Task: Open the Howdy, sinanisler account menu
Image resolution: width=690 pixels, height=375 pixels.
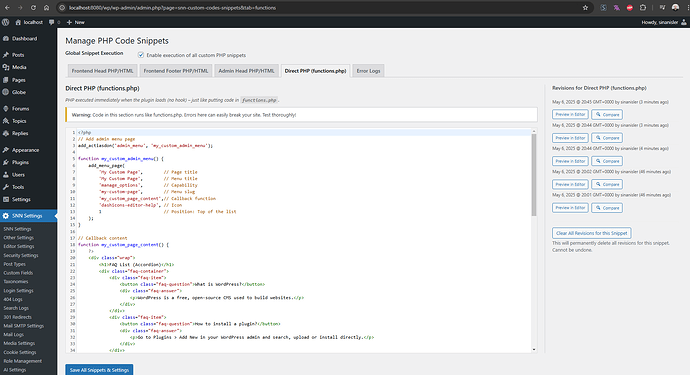Action: pos(664,22)
